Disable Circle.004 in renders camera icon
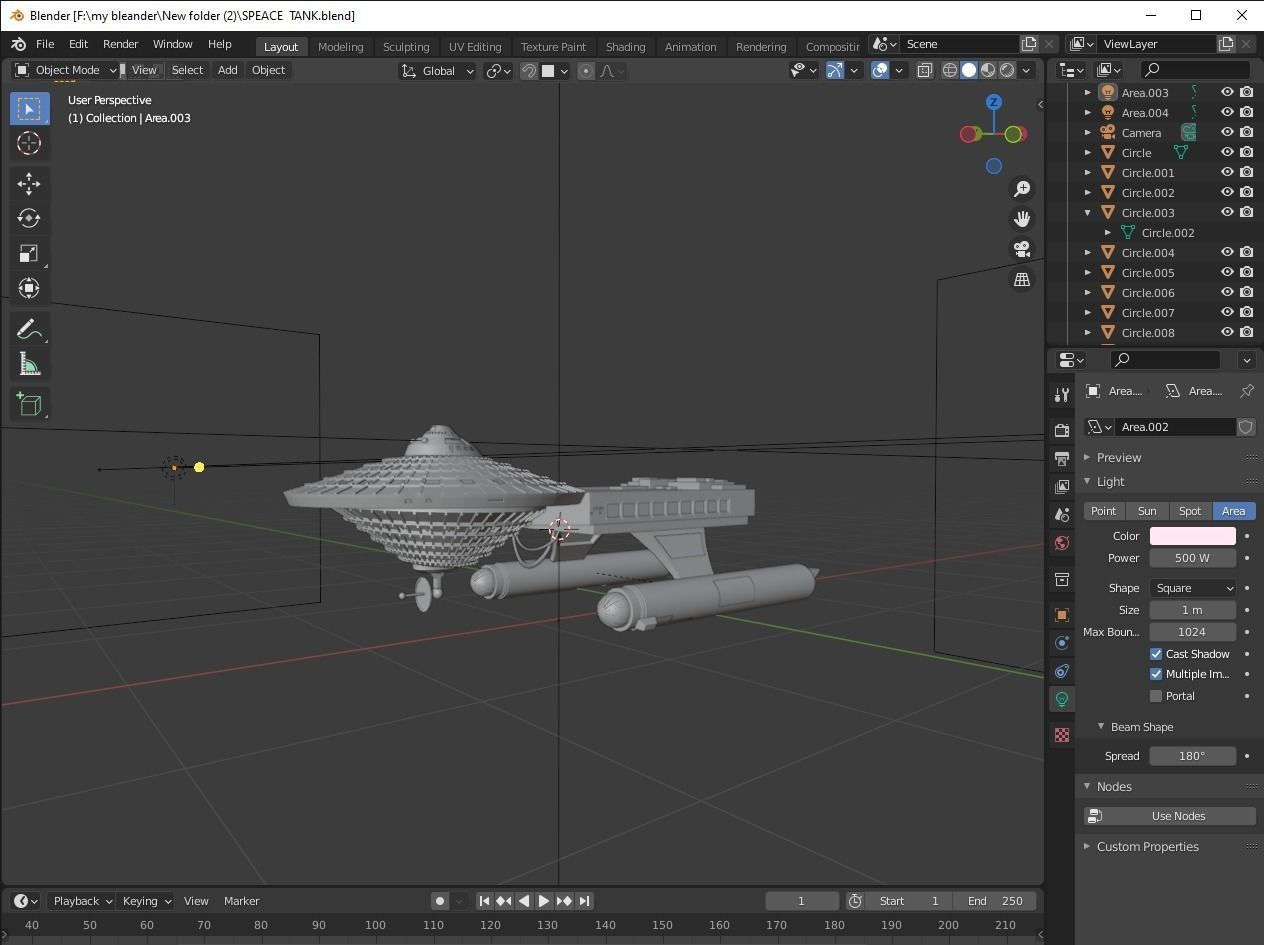 pyautogui.click(x=1247, y=252)
